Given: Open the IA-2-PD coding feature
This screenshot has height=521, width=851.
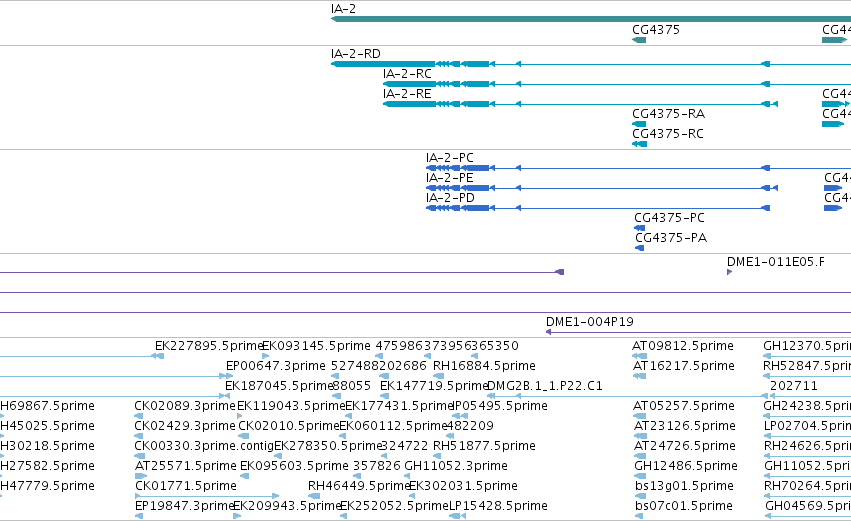Looking at the screenshot, I should (450, 198).
